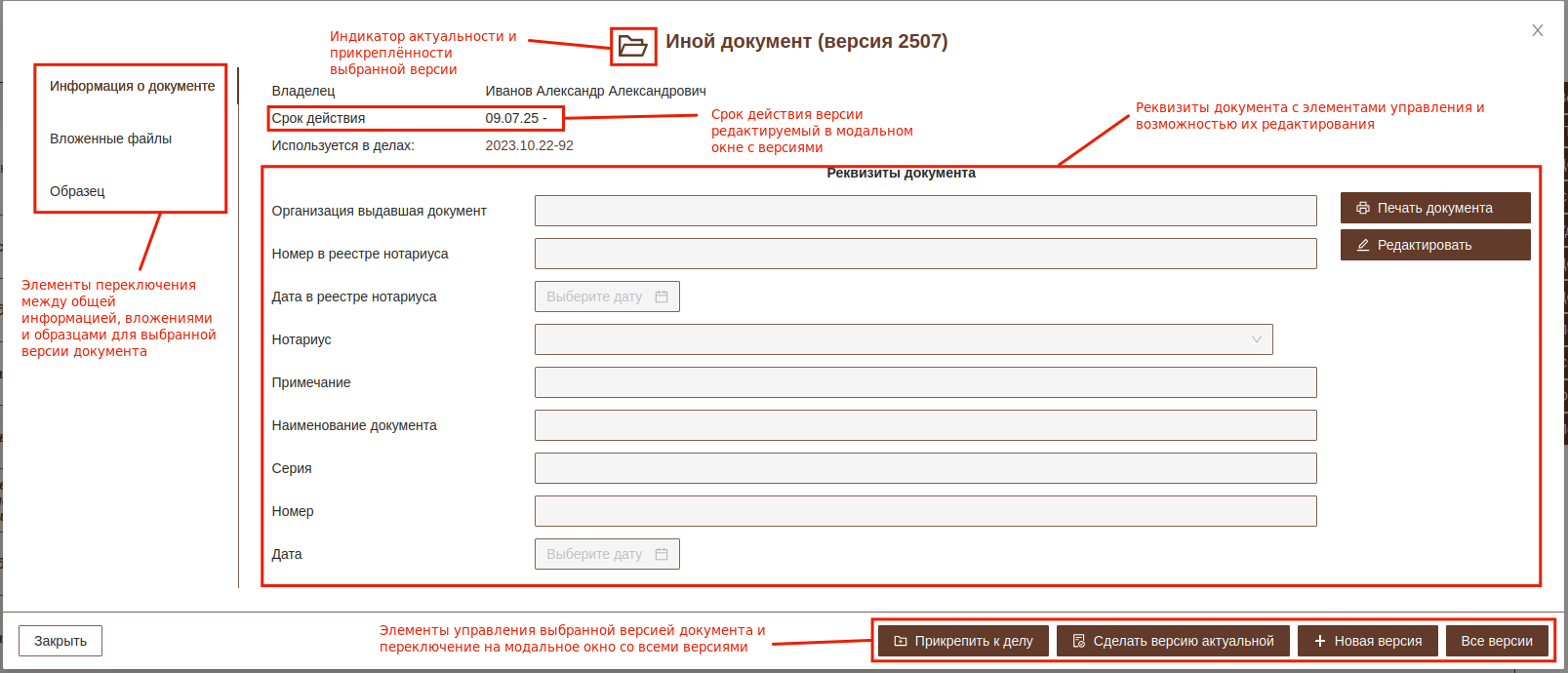1568x673 pixels.
Task: Click the 'Редактировать' button
Action: click(1434, 245)
